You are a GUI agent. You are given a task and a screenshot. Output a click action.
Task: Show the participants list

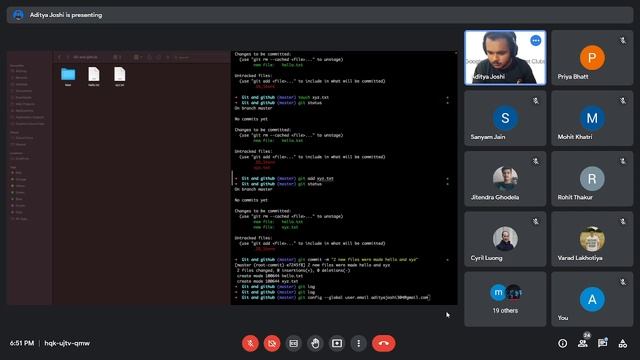(x=583, y=343)
